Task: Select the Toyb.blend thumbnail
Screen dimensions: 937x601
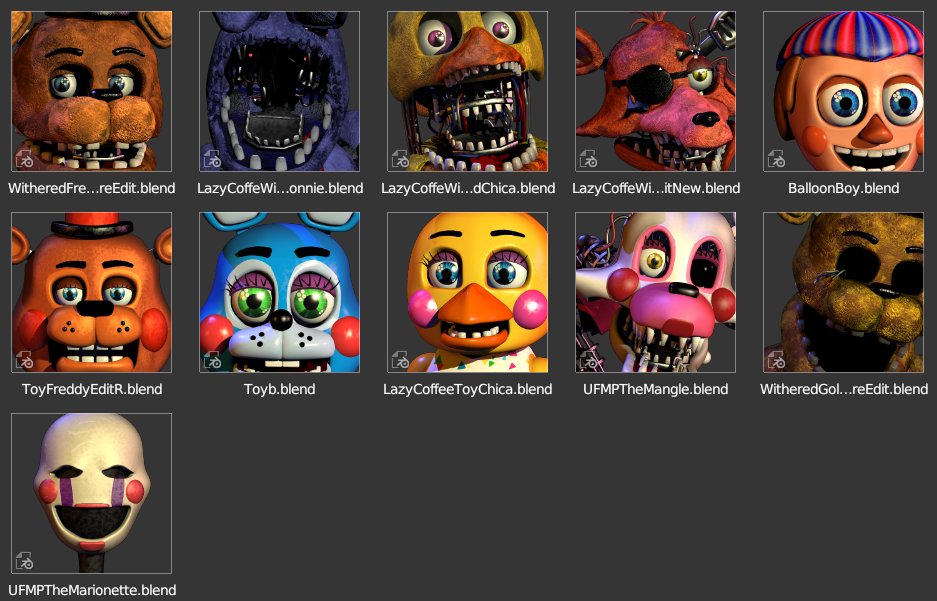Action: (x=280, y=292)
